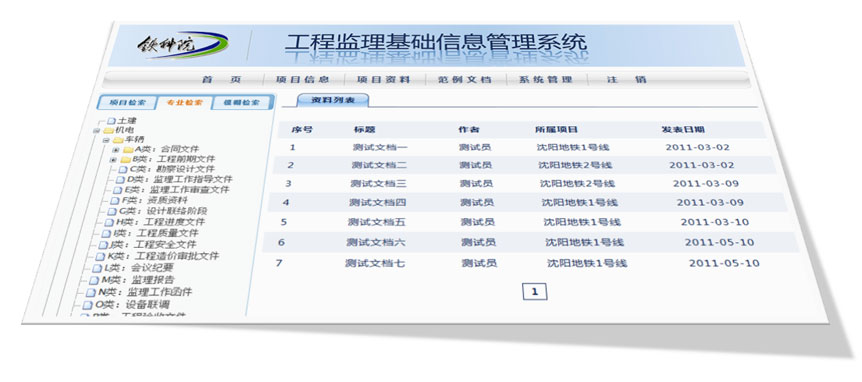The image size is (862, 382).
Task: Click 沈阳地铁2号线 in row 2
Action: click(575, 165)
